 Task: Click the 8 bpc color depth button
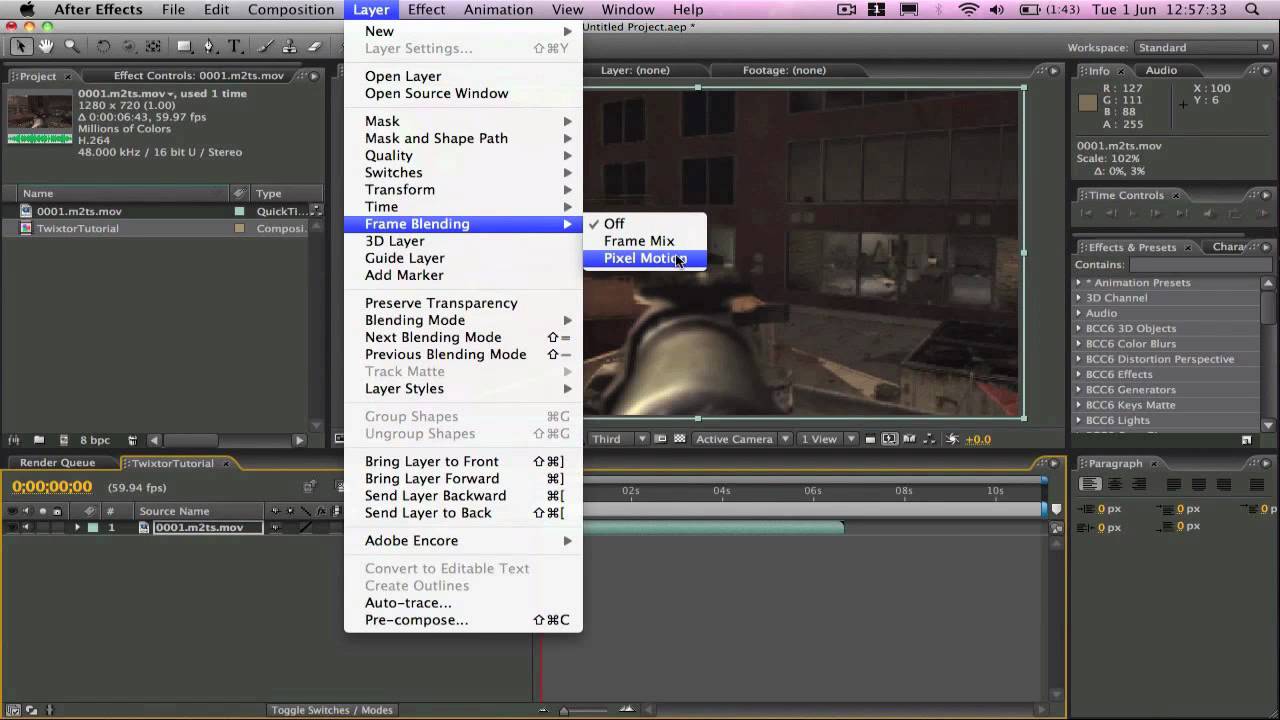(95, 440)
